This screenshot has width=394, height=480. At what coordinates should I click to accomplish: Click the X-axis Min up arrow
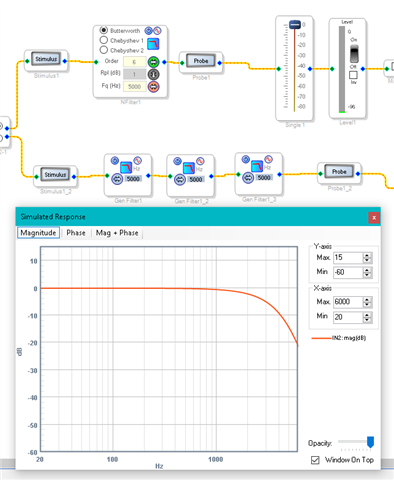point(367,315)
